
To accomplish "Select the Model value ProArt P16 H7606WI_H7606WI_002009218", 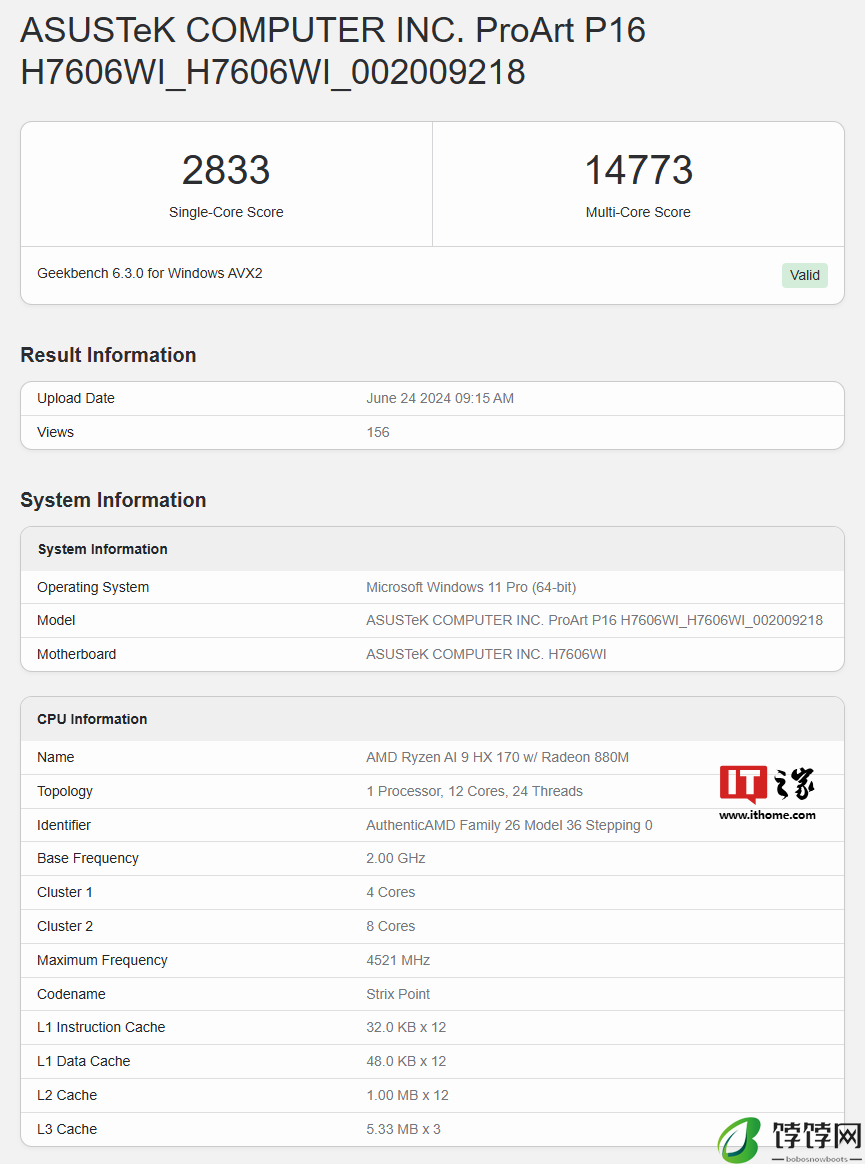I will click(x=594, y=621).
